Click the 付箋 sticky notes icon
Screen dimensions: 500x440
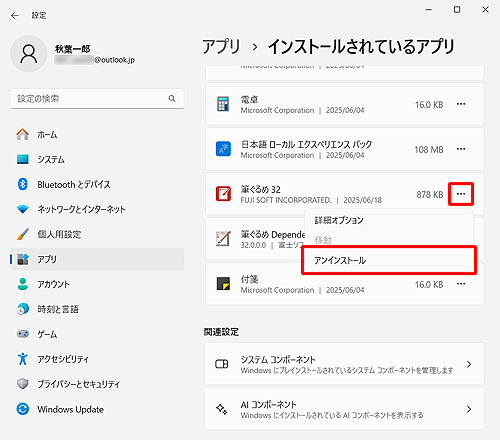coord(223,284)
